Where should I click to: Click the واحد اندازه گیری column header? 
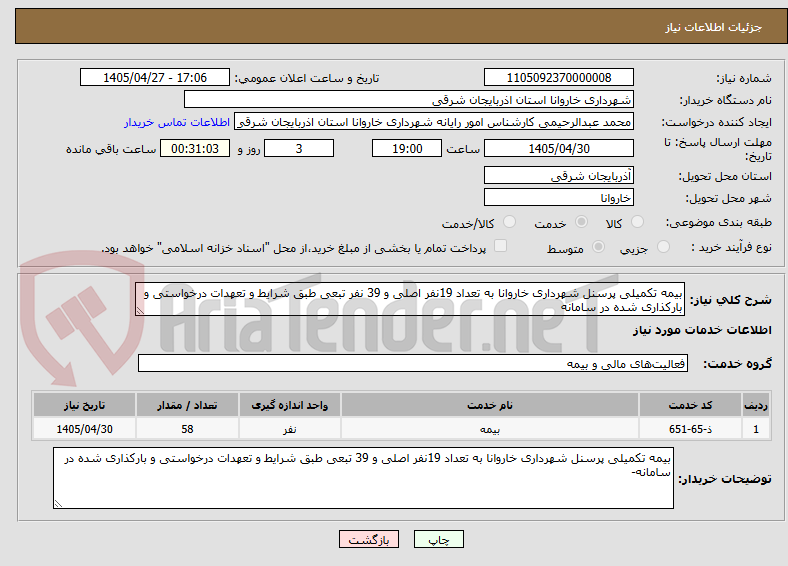tap(290, 405)
